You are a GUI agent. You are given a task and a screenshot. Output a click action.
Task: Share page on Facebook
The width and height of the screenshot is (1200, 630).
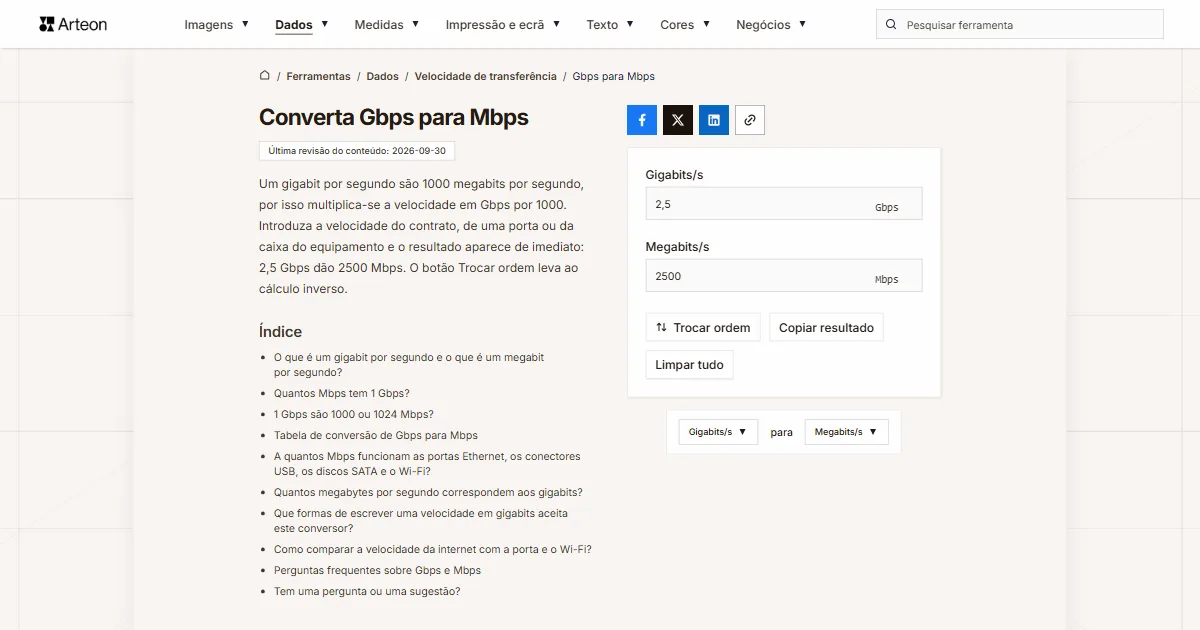(642, 120)
